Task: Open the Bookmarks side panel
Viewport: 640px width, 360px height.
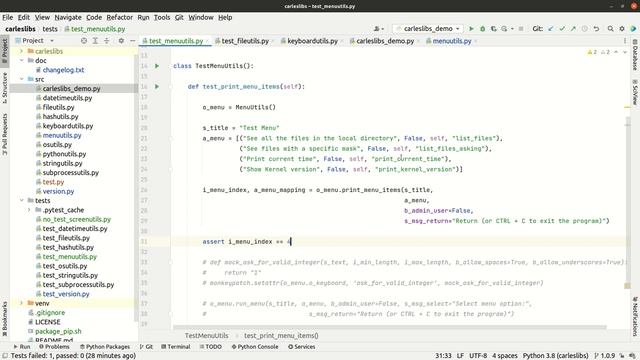Action: (x=4, y=318)
